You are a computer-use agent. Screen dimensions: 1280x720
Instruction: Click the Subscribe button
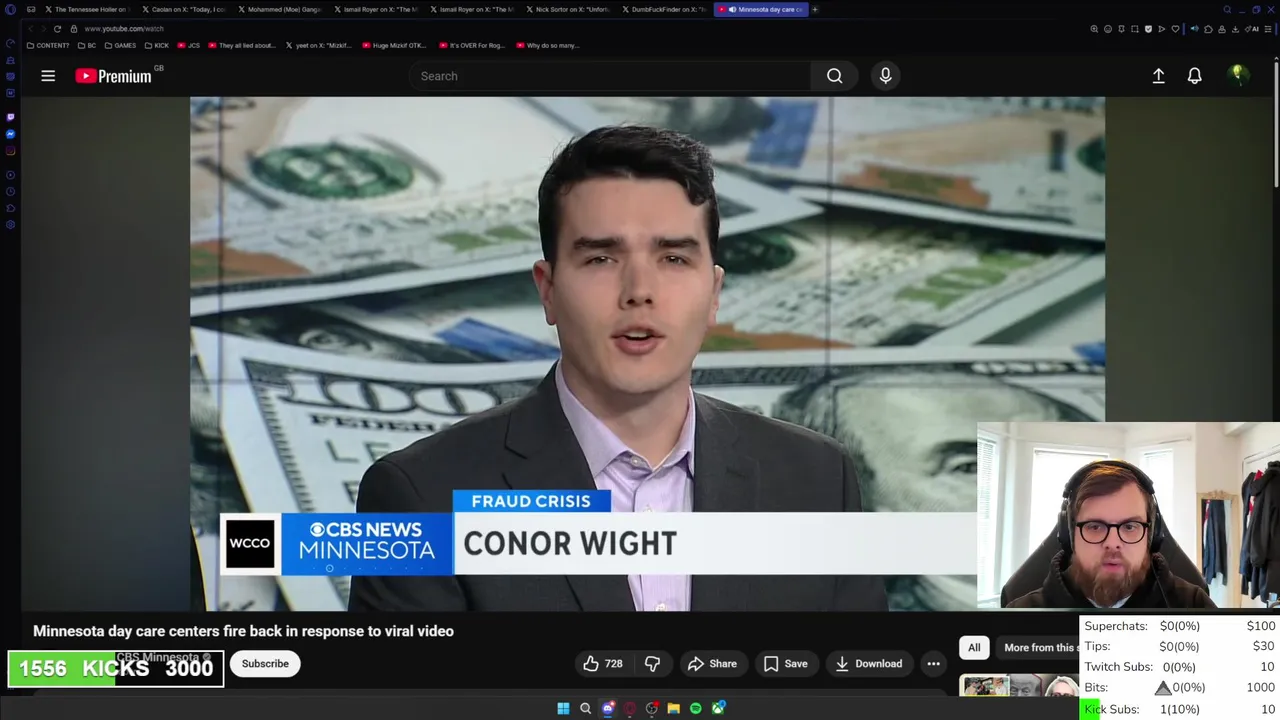pyautogui.click(x=265, y=663)
